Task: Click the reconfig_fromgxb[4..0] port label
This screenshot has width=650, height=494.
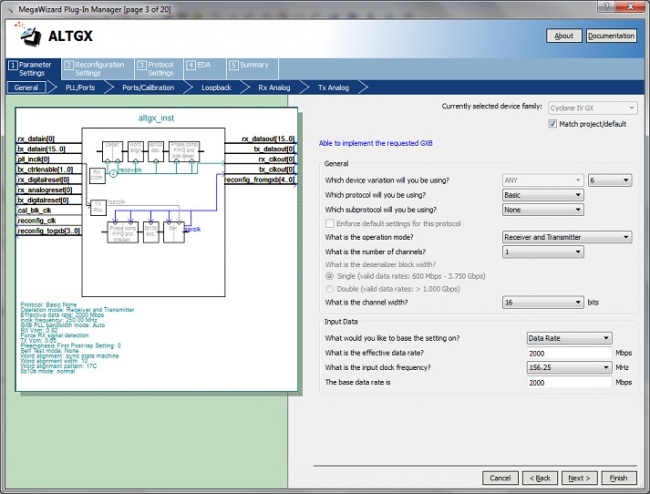Action: pos(260,179)
